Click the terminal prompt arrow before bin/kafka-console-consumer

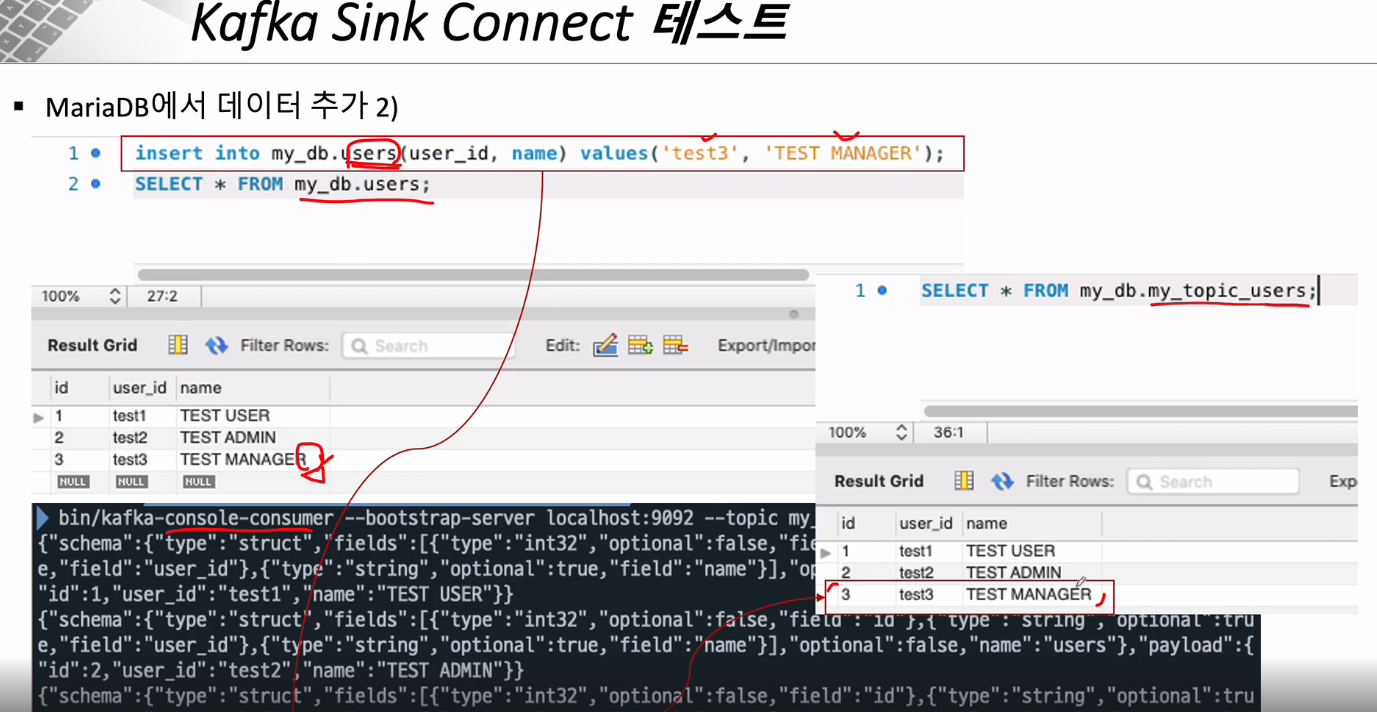[x=43, y=518]
